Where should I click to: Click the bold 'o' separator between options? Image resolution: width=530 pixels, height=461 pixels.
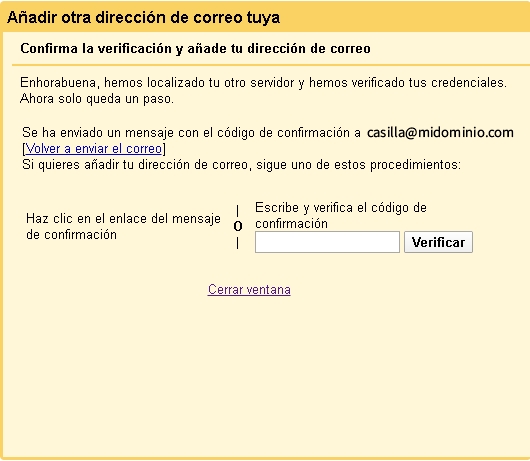tap(238, 226)
